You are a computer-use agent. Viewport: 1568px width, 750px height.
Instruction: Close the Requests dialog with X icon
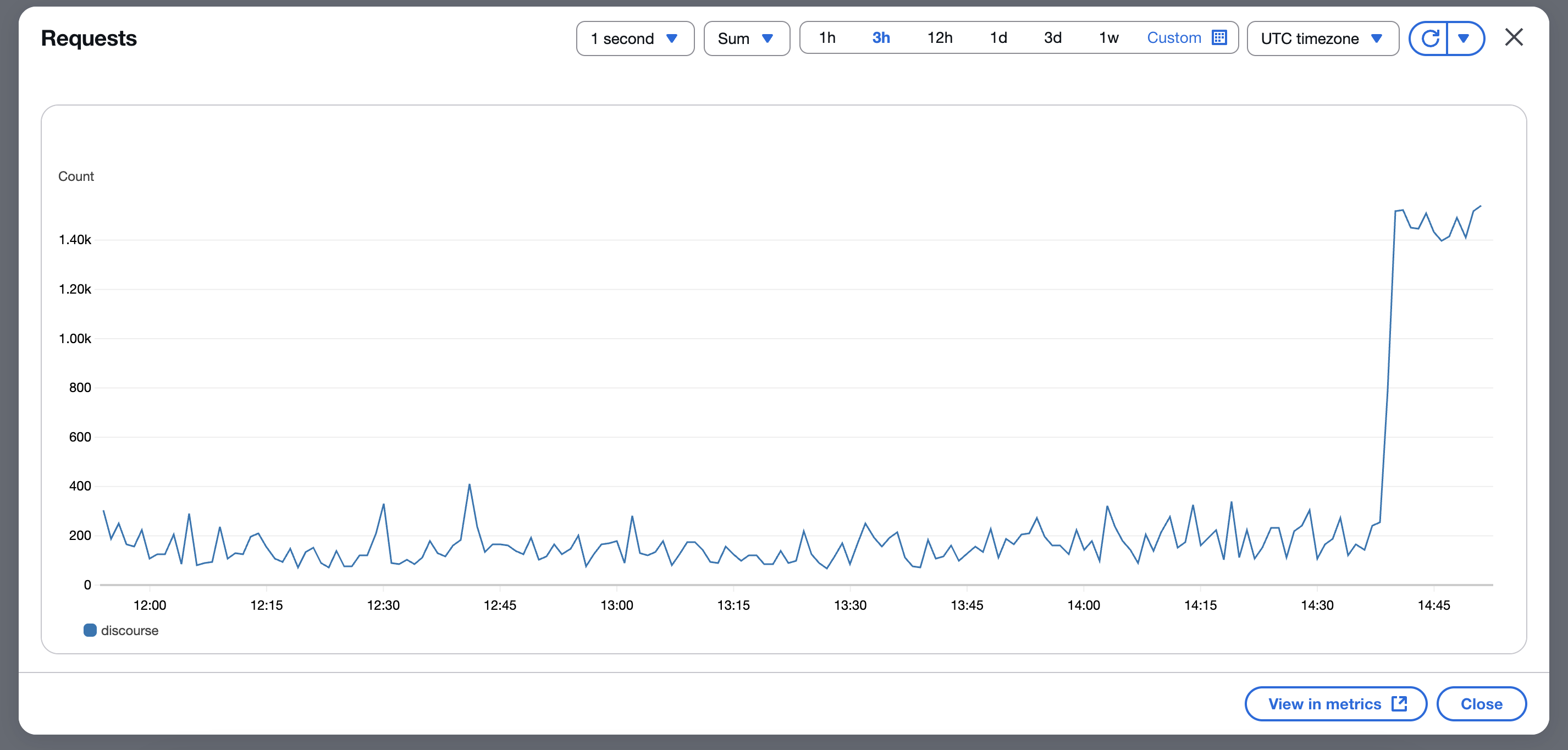[x=1514, y=37]
